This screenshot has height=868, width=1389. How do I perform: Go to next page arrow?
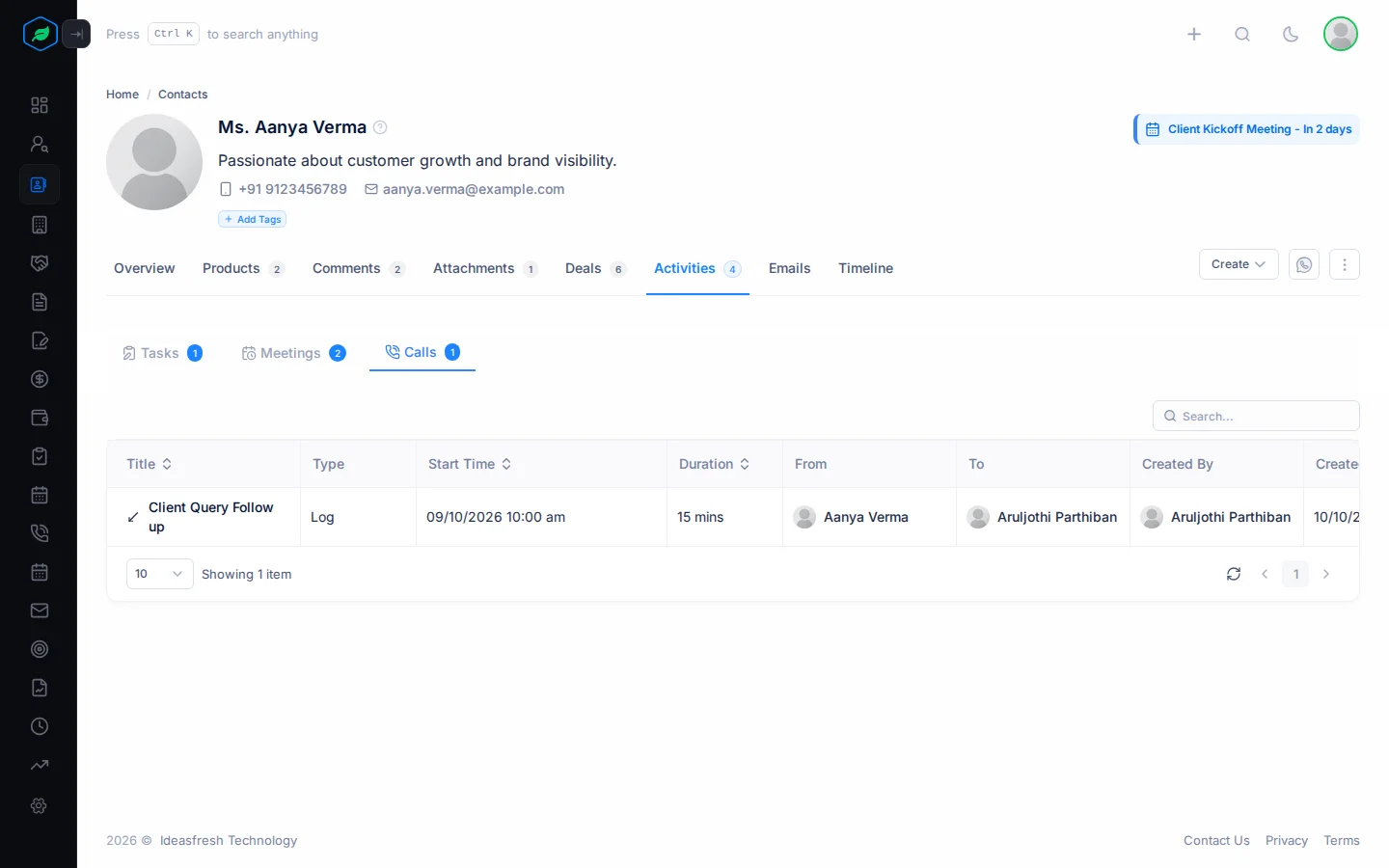click(x=1326, y=574)
